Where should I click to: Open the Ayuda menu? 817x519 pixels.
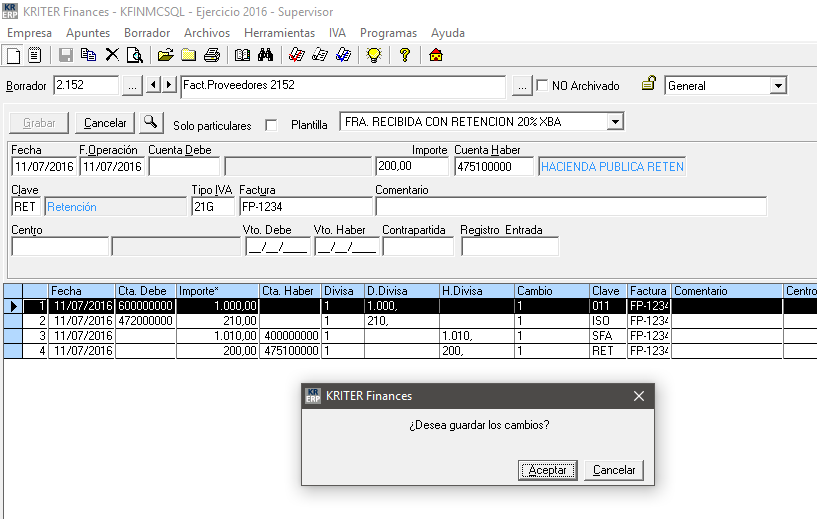[448, 33]
